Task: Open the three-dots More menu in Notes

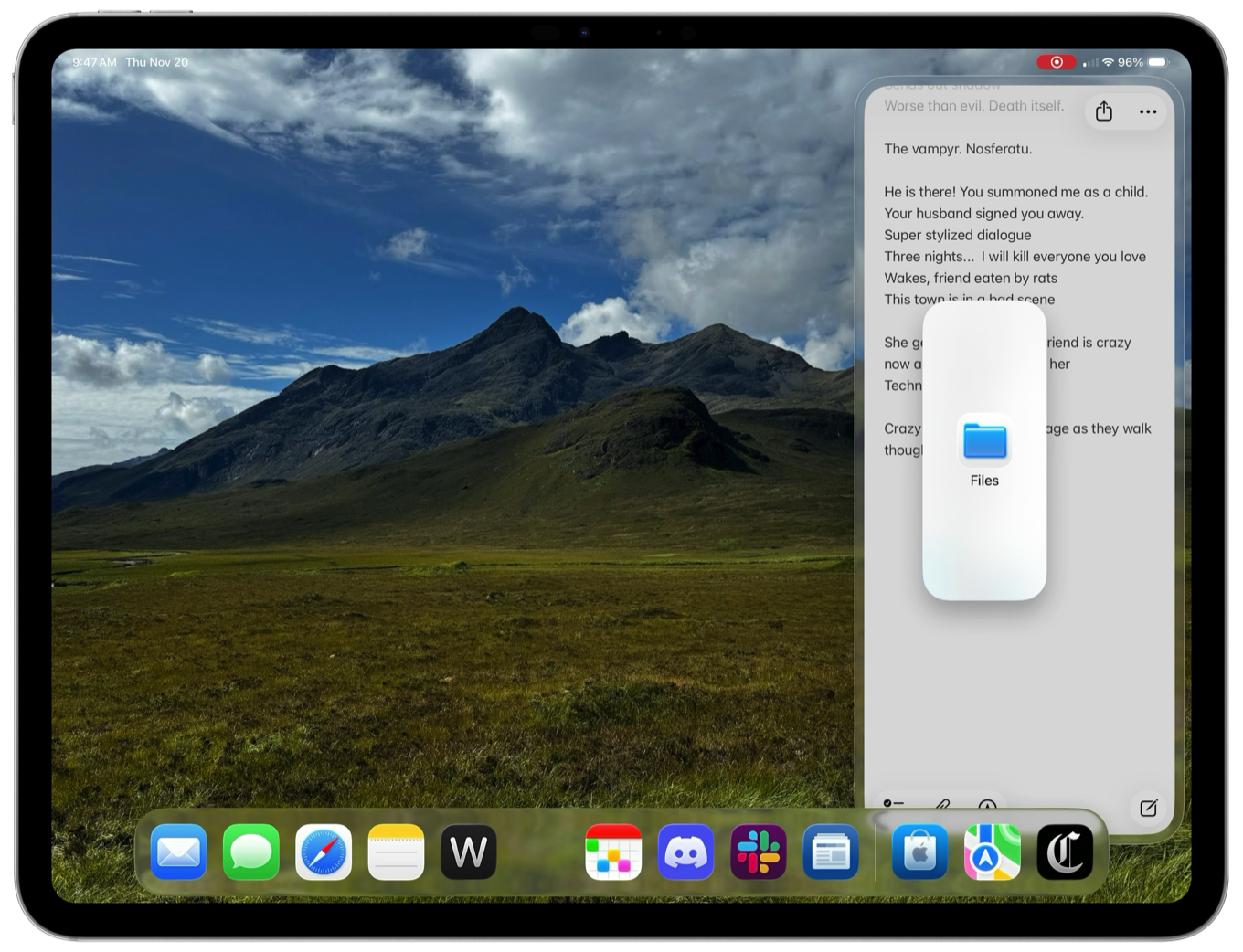Action: (1148, 111)
